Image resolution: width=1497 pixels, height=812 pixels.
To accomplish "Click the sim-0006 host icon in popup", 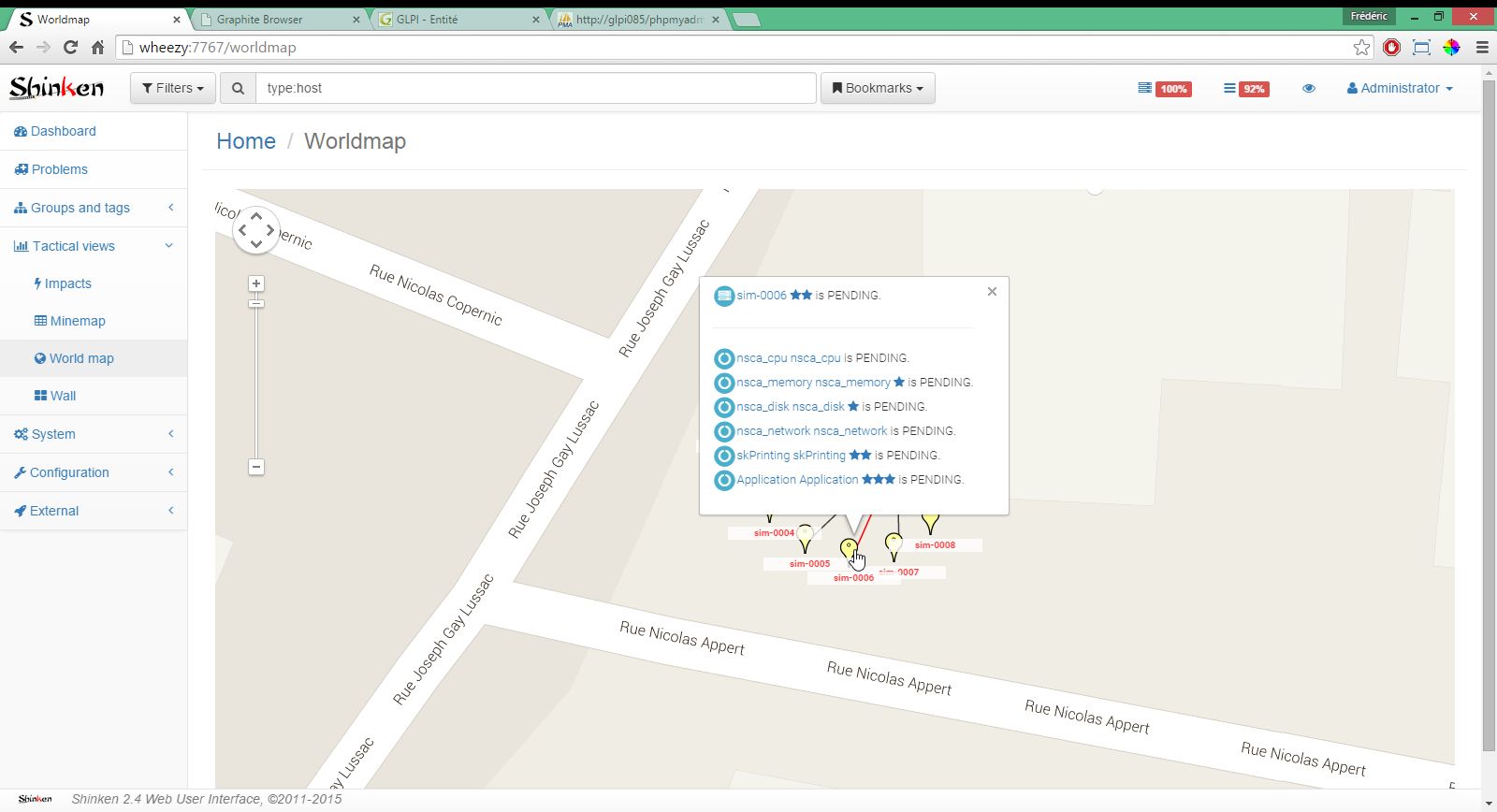I will tap(724, 296).
